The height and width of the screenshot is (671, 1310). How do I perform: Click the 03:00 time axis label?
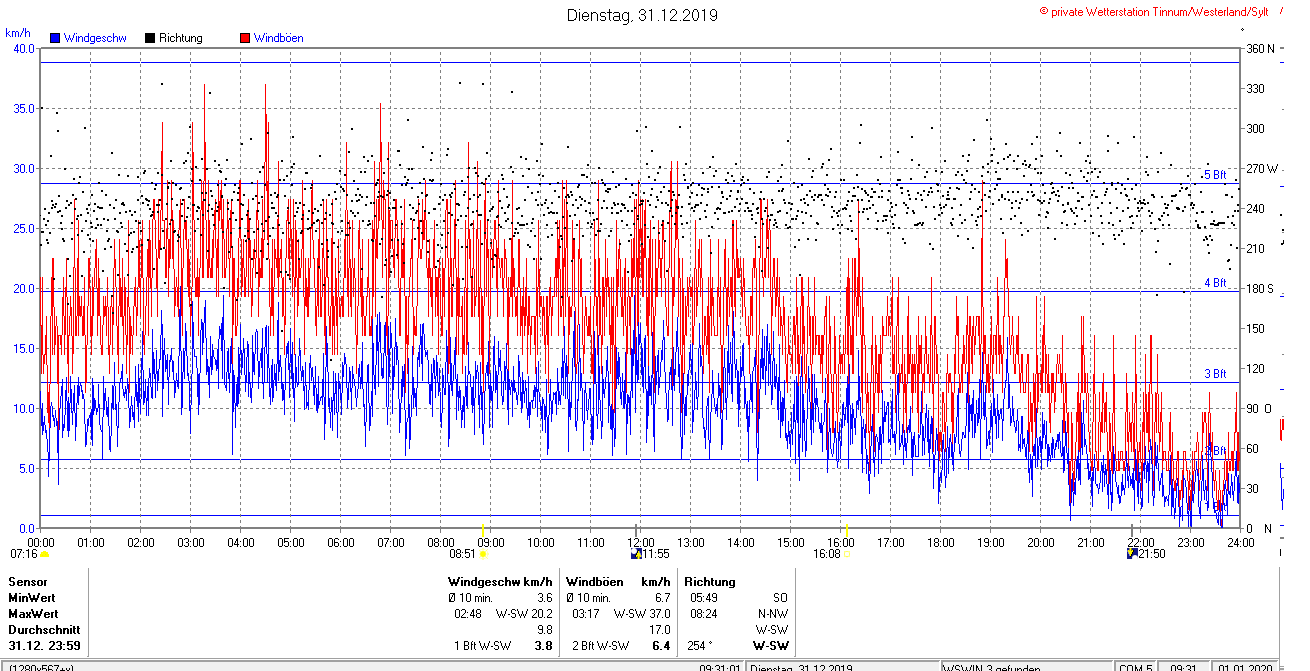(190, 543)
